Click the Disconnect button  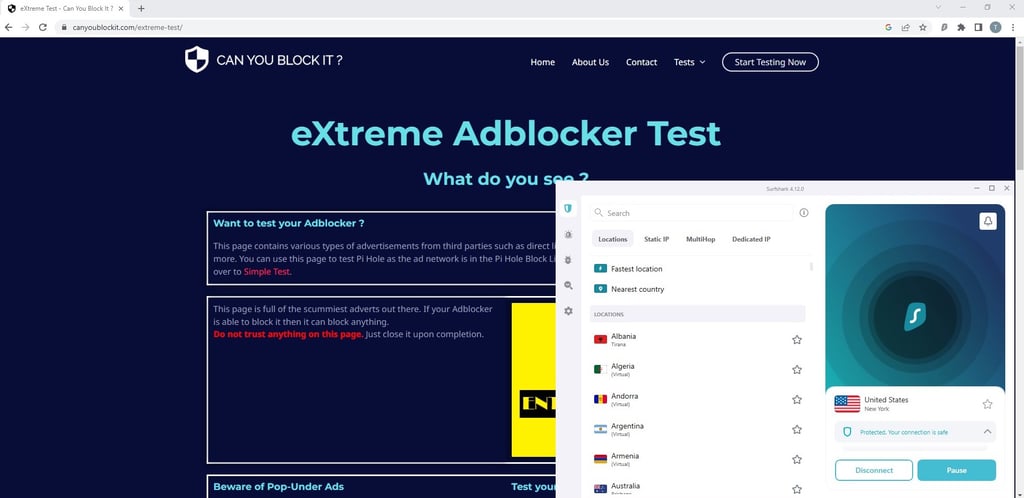pos(874,470)
